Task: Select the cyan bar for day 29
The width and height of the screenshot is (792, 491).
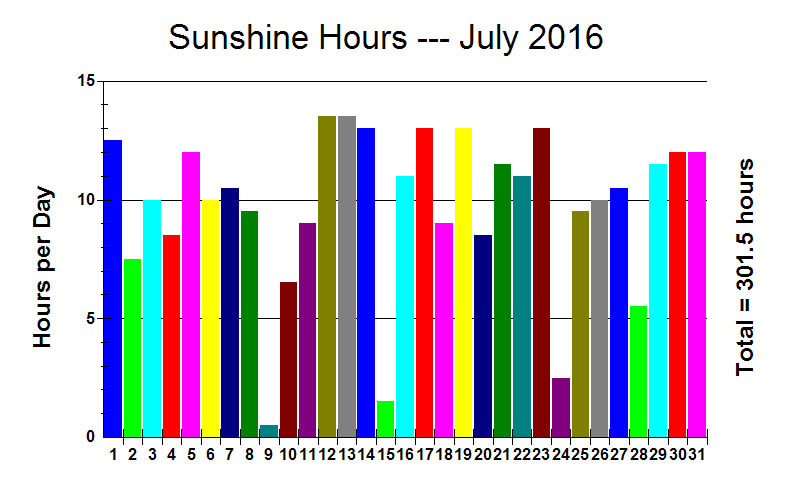Action: [x=658, y=301]
